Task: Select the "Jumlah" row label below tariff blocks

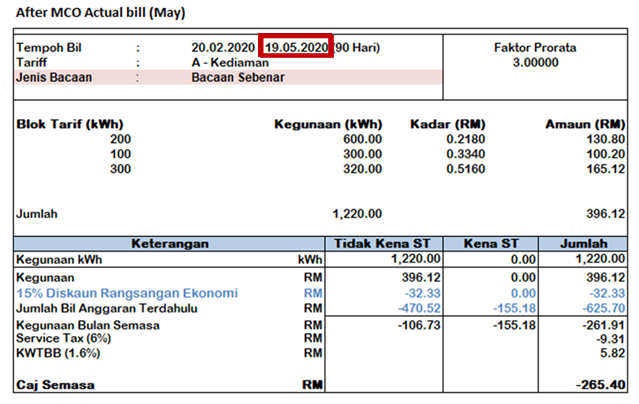Action: [37, 214]
